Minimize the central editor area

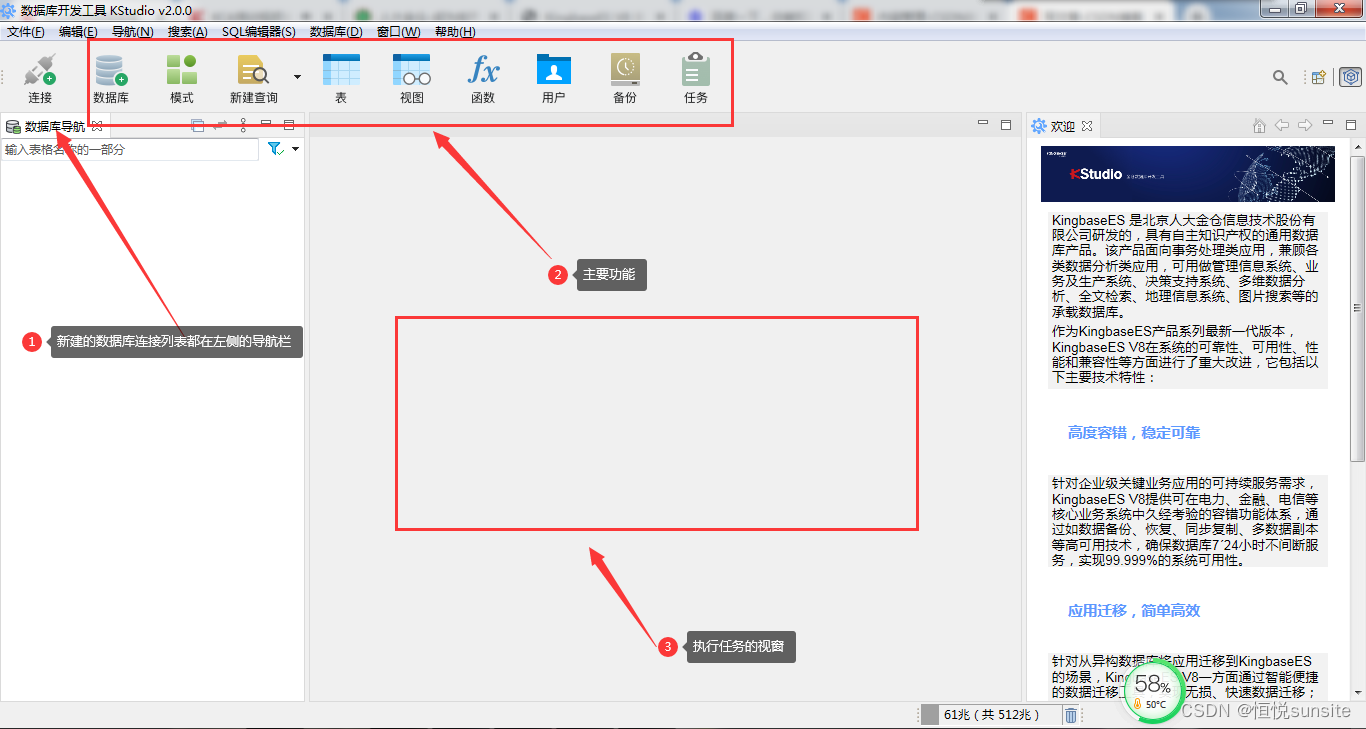(x=983, y=124)
